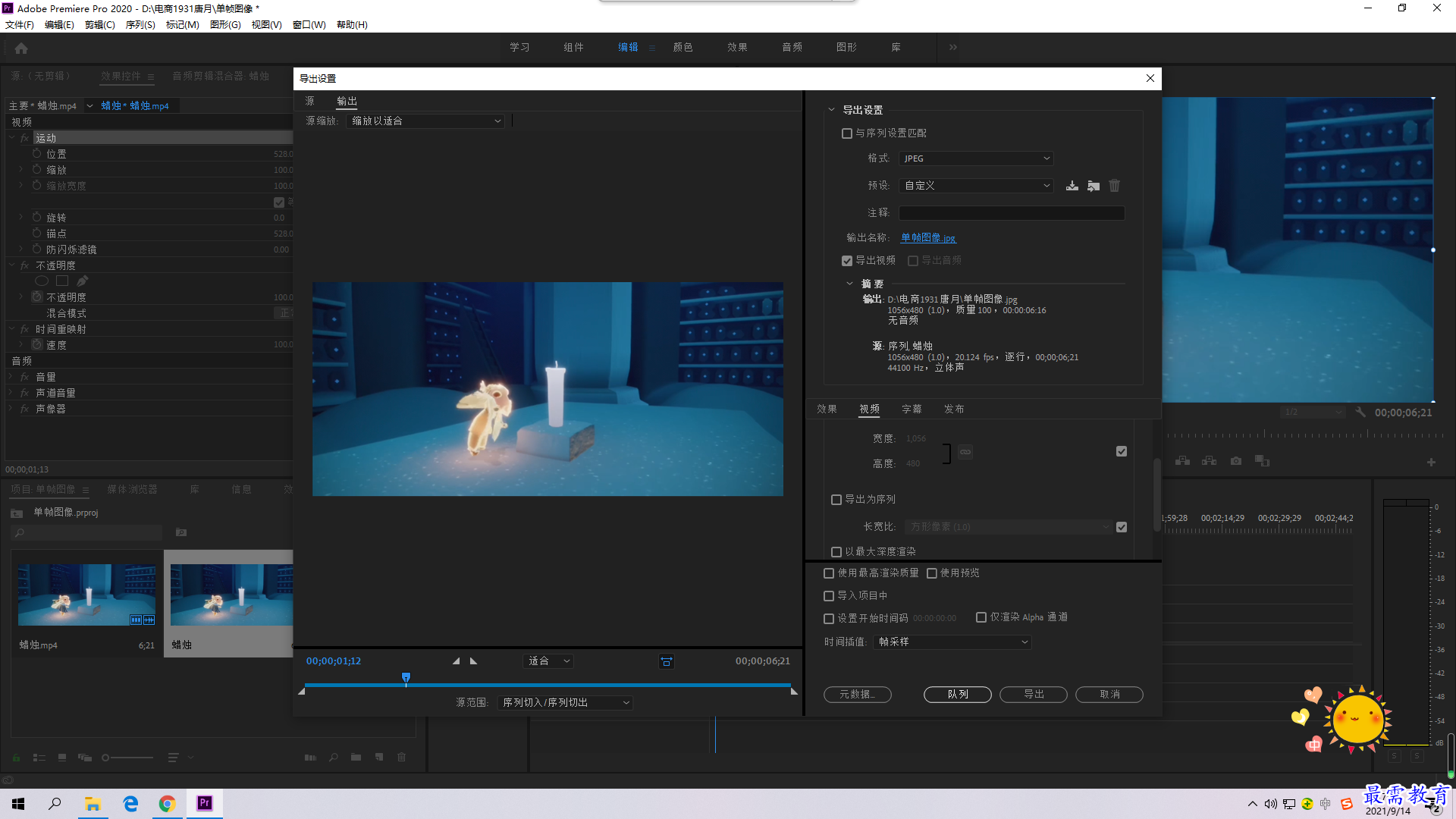
Task: Switch to the 发布 tab
Action: click(x=954, y=409)
